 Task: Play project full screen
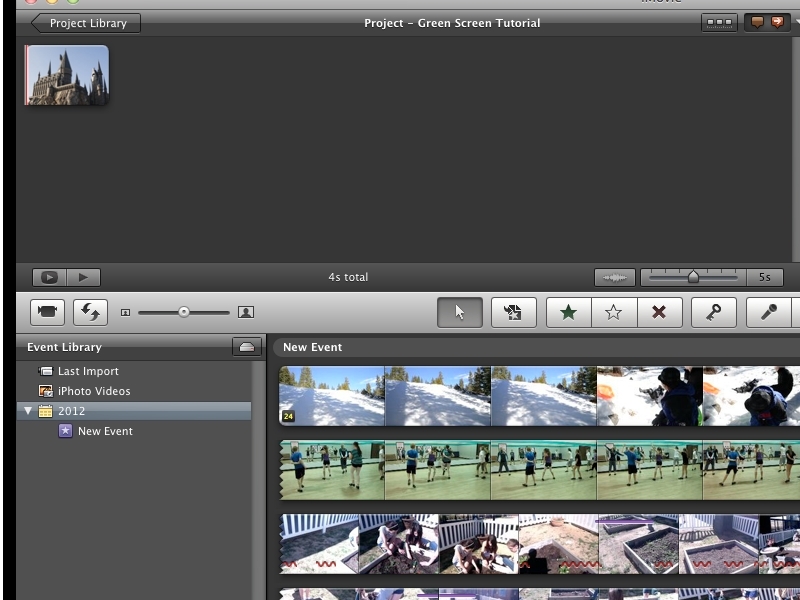tap(49, 277)
